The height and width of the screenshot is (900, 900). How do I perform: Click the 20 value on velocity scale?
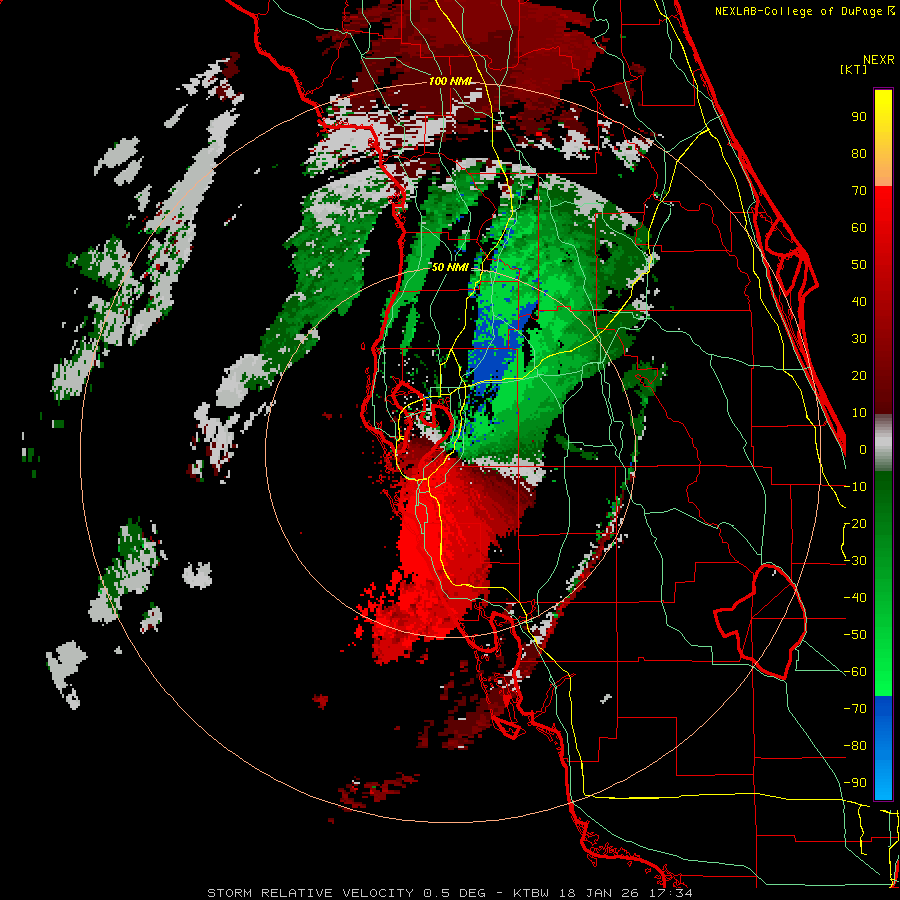[859, 376]
